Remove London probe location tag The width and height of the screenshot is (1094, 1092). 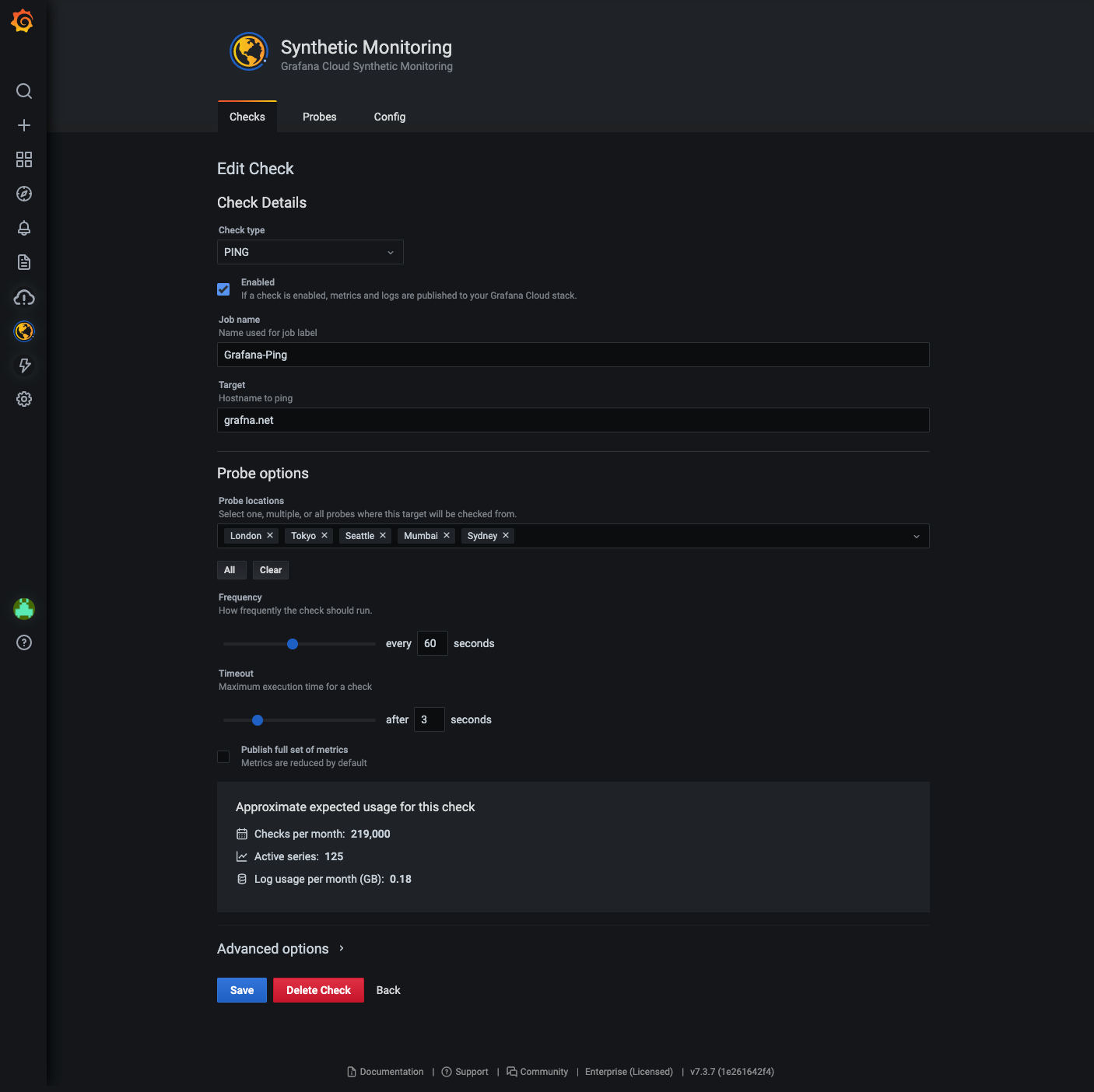click(270, 535)
